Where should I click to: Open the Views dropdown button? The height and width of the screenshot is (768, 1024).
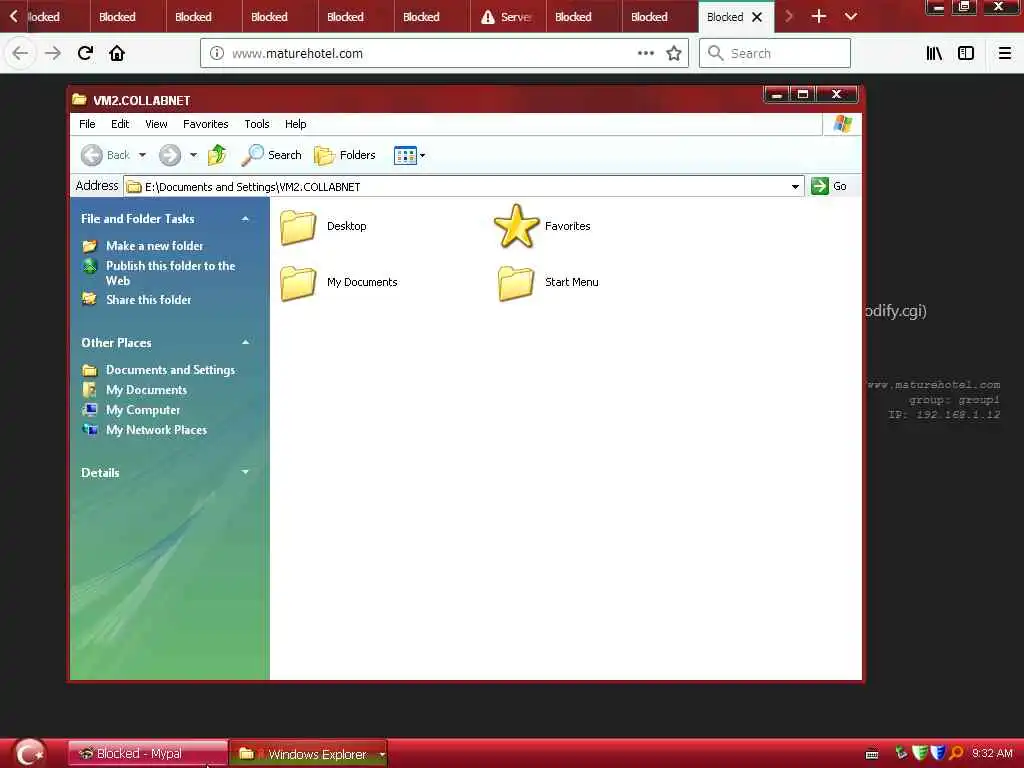click(409, 155)
